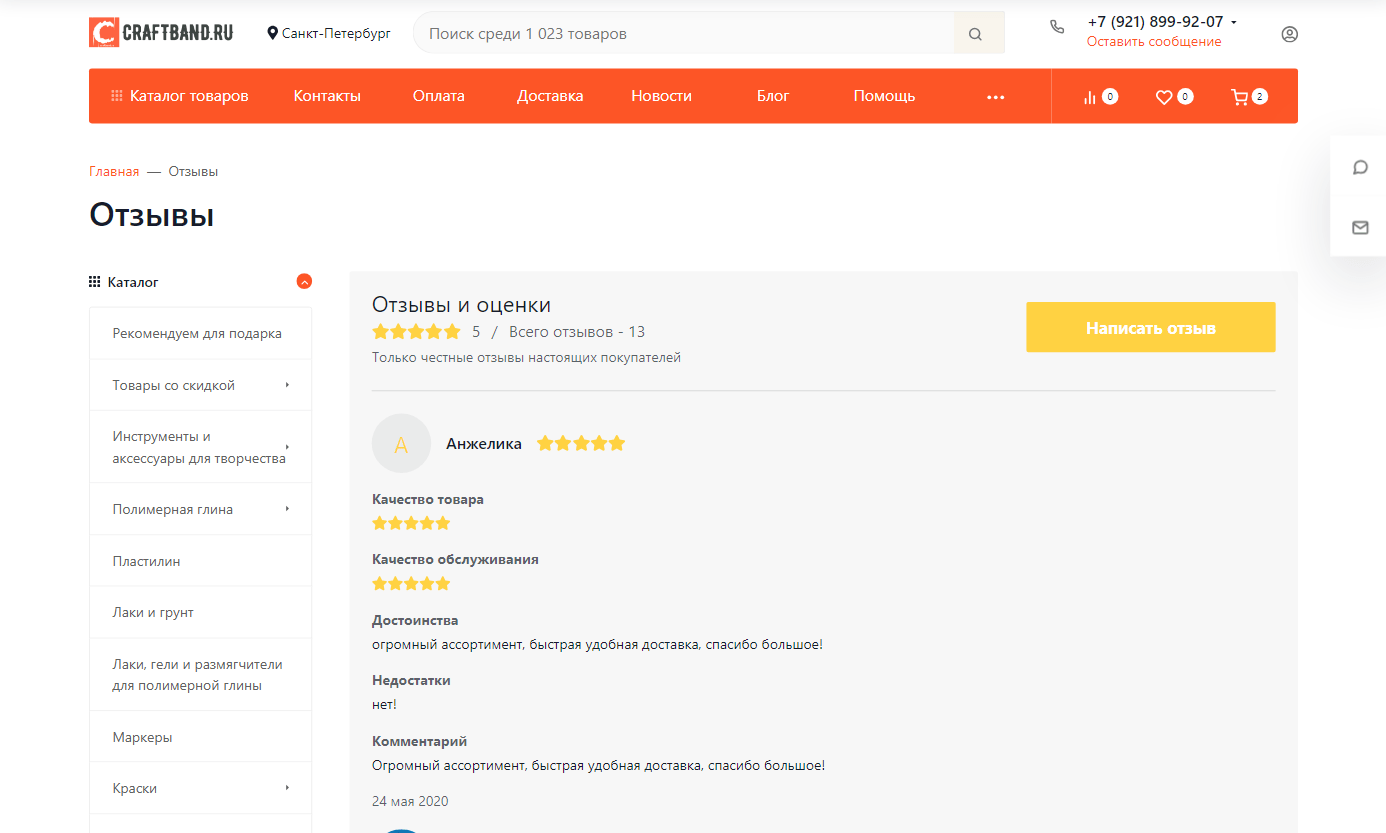Open the Доставка menu item
The height and width of the screenshot is (833, 1386).
tap(550, 96)
